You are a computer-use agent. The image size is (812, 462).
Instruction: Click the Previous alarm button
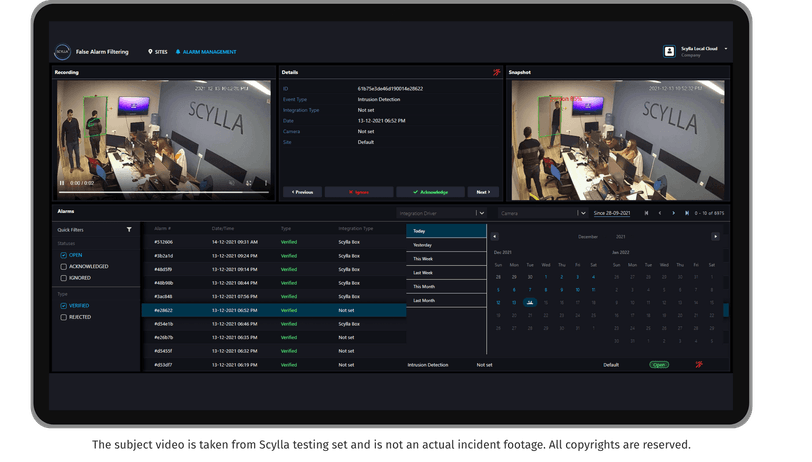[x=302, y=192]
